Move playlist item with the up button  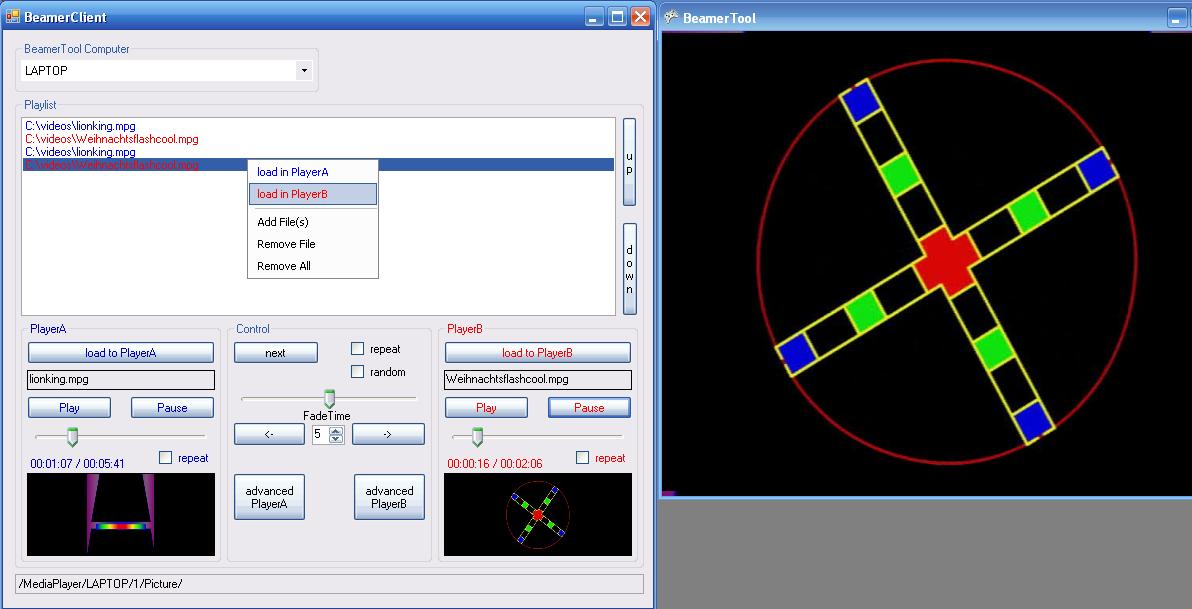629,162
